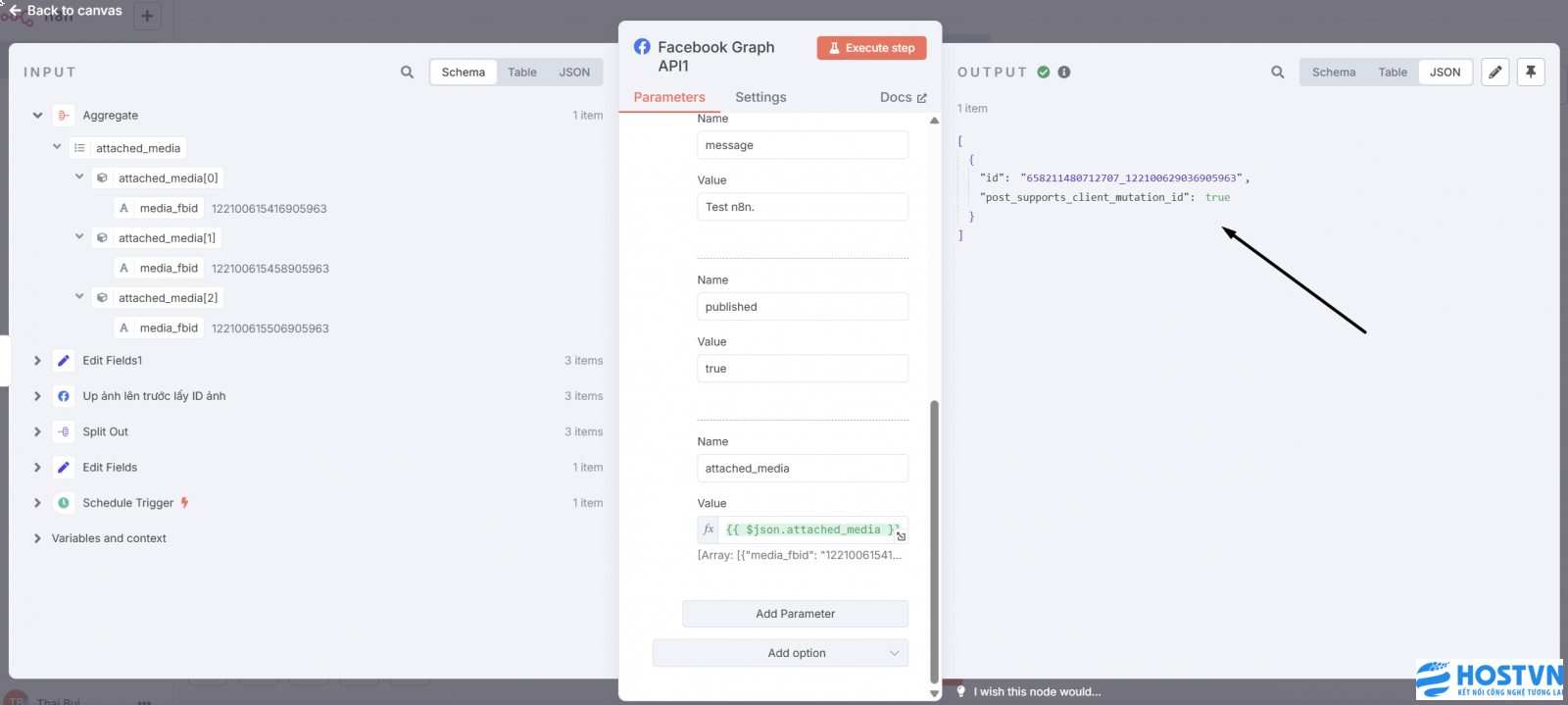Viewport: 1568px width, 705px height.
Task: Edit output with the pencil button
Action: (1495, 73)
